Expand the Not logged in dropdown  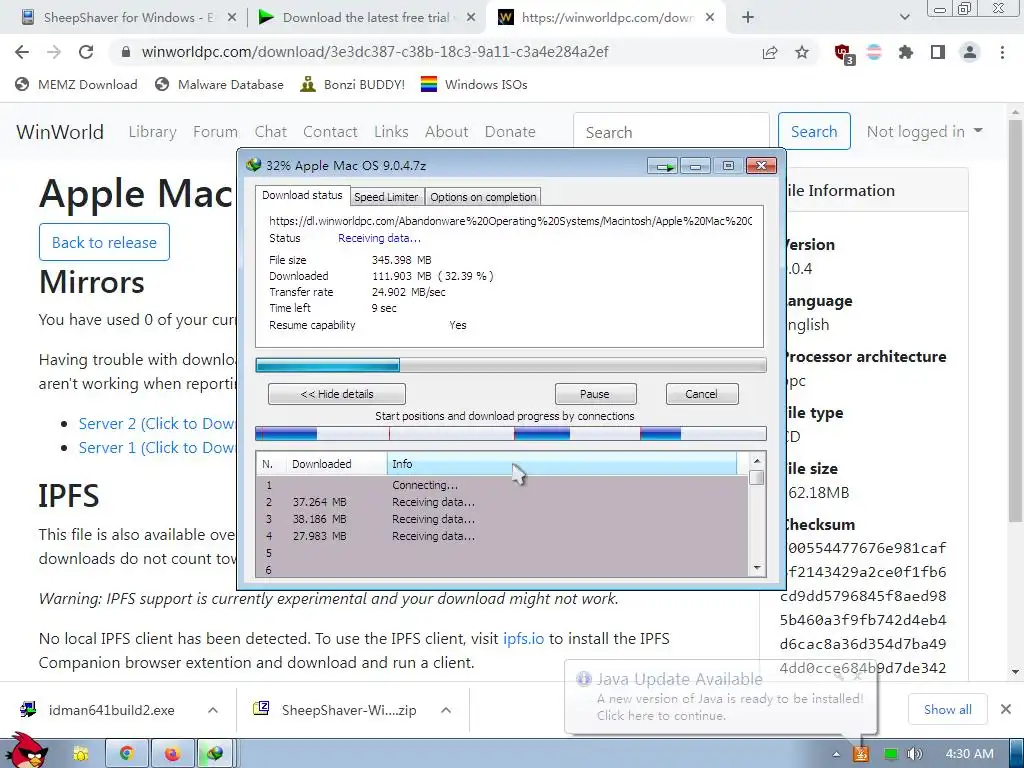(x=925, y=131)
